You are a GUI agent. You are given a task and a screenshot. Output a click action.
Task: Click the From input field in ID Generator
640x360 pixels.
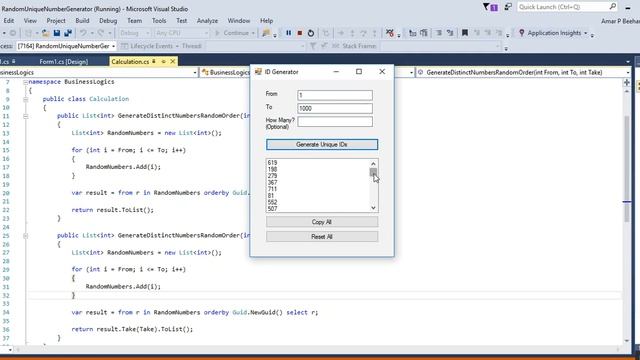click(335, 95)
